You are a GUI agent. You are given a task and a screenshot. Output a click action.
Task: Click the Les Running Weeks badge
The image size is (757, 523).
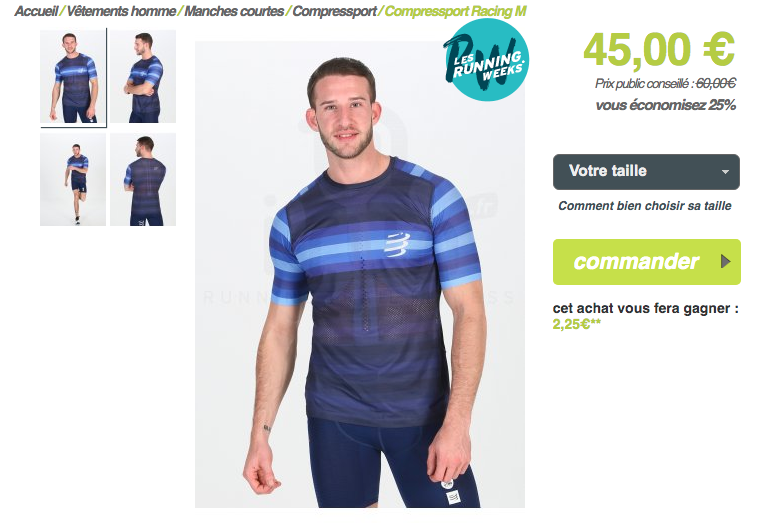[x=486, y=60]
